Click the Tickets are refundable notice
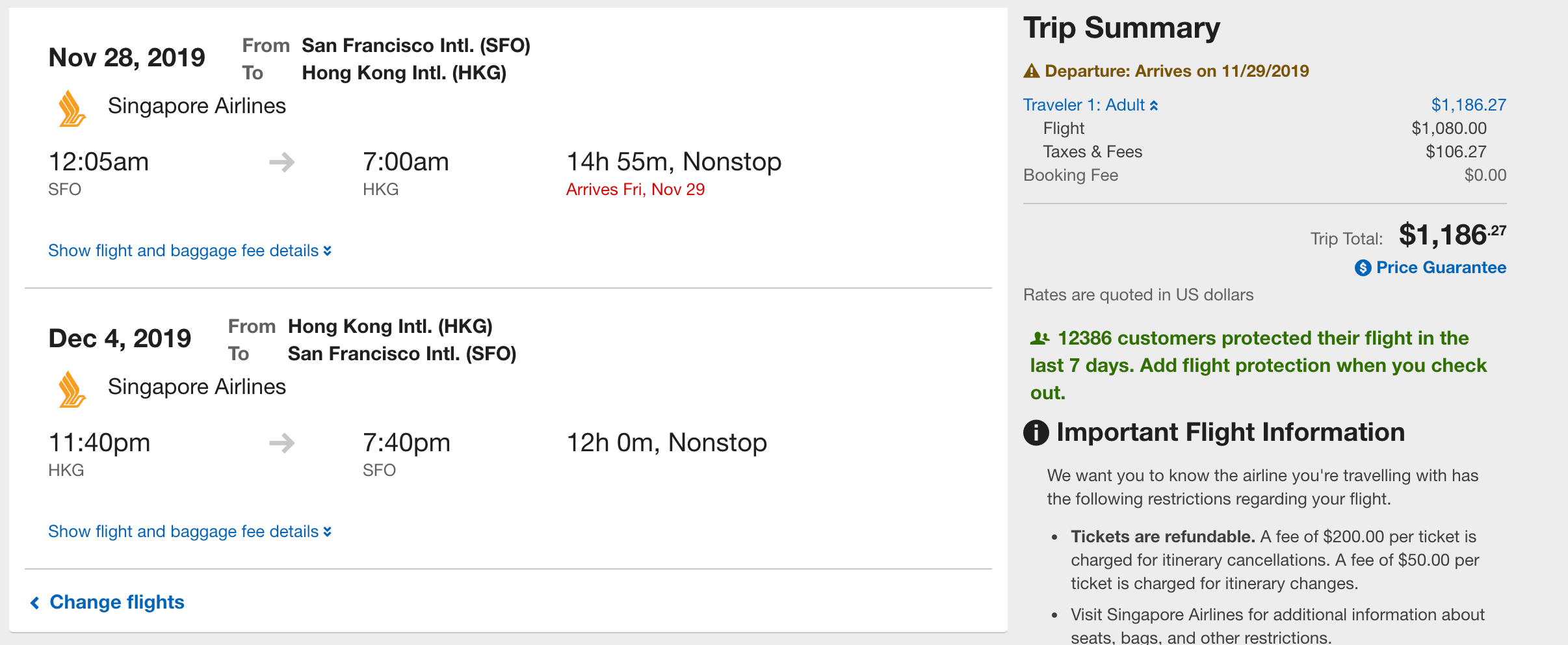Viewport: 1568px width, 645px height. coord(1162,536)
